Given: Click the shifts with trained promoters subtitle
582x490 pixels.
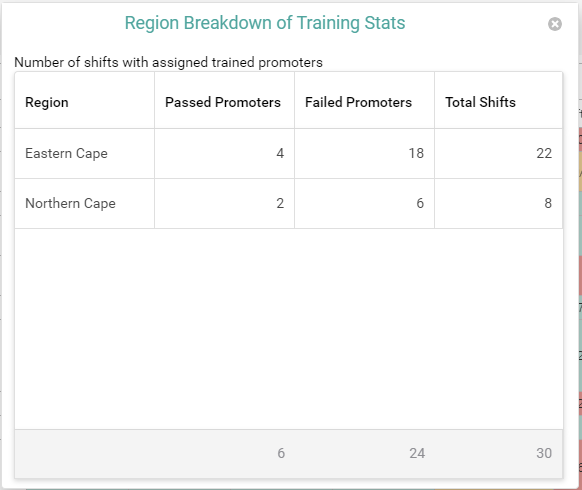Looking at the screenshot, I should click(168, 62).
